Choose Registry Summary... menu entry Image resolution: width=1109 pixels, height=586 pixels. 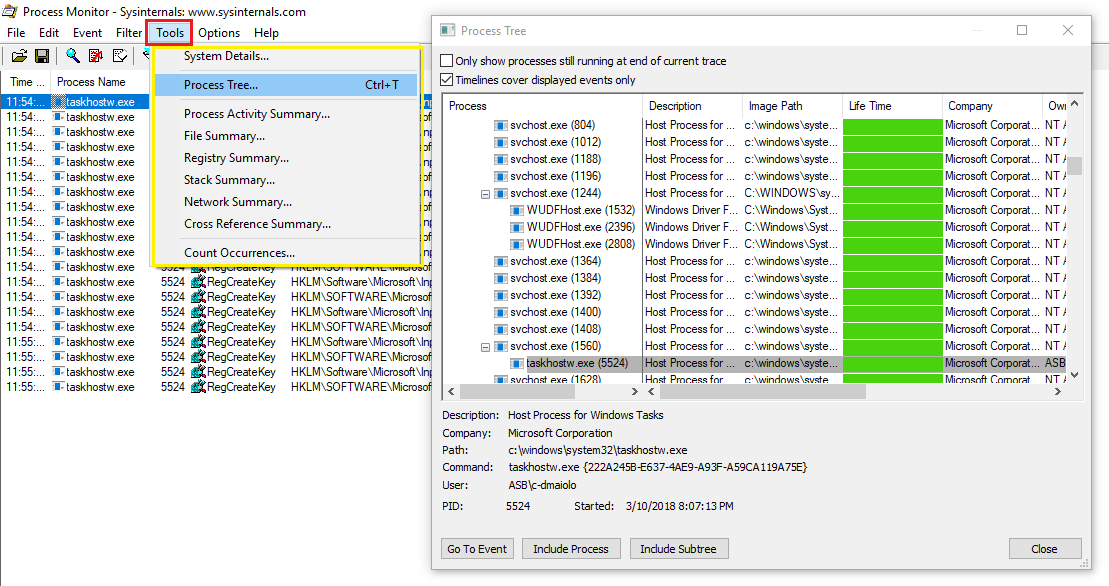point(286,158)
